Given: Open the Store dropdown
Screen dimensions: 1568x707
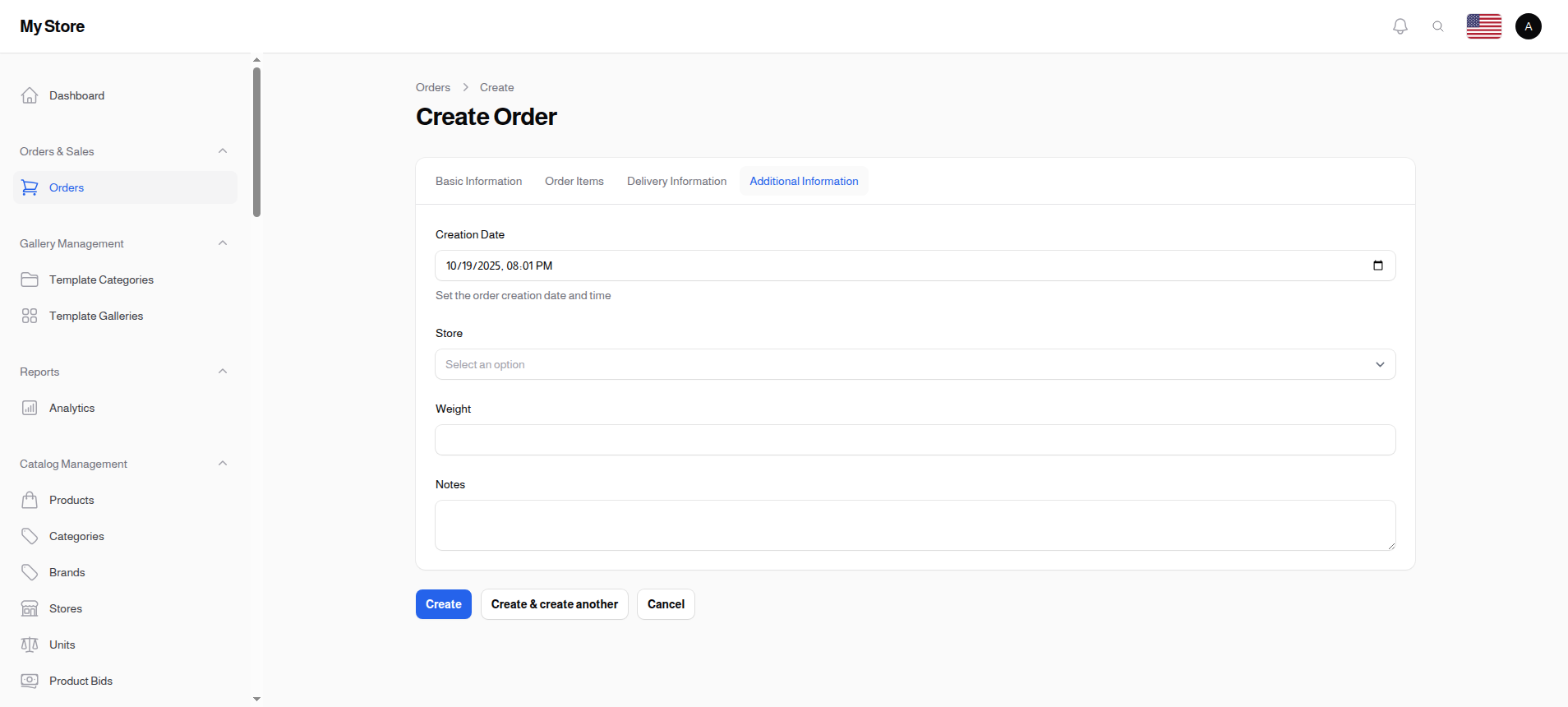Looking at the screenshot, I should 915,364.
